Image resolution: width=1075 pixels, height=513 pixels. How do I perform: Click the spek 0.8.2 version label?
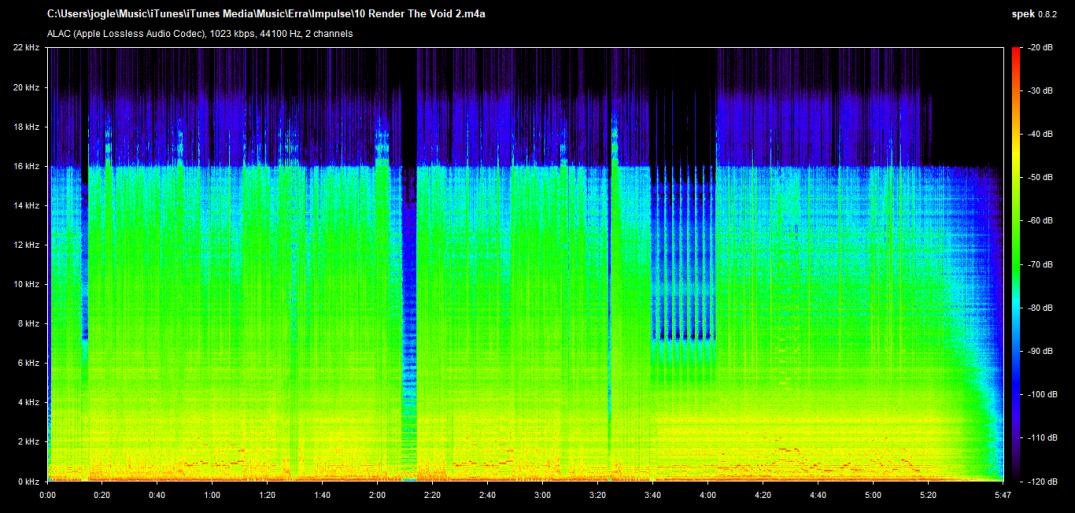(x=1043, y=14)
